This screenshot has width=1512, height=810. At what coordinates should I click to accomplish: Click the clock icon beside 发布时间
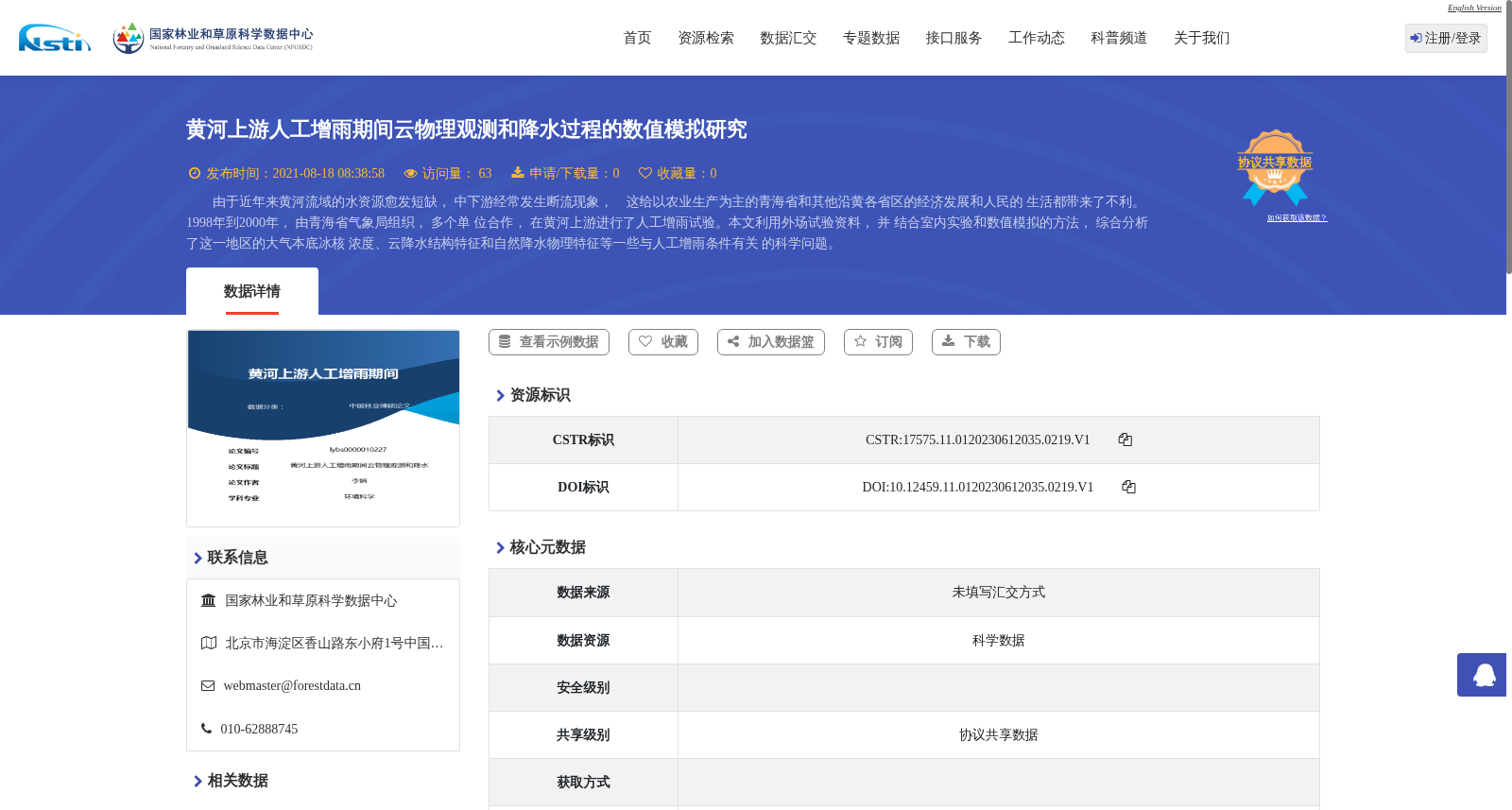pos(195,173)
